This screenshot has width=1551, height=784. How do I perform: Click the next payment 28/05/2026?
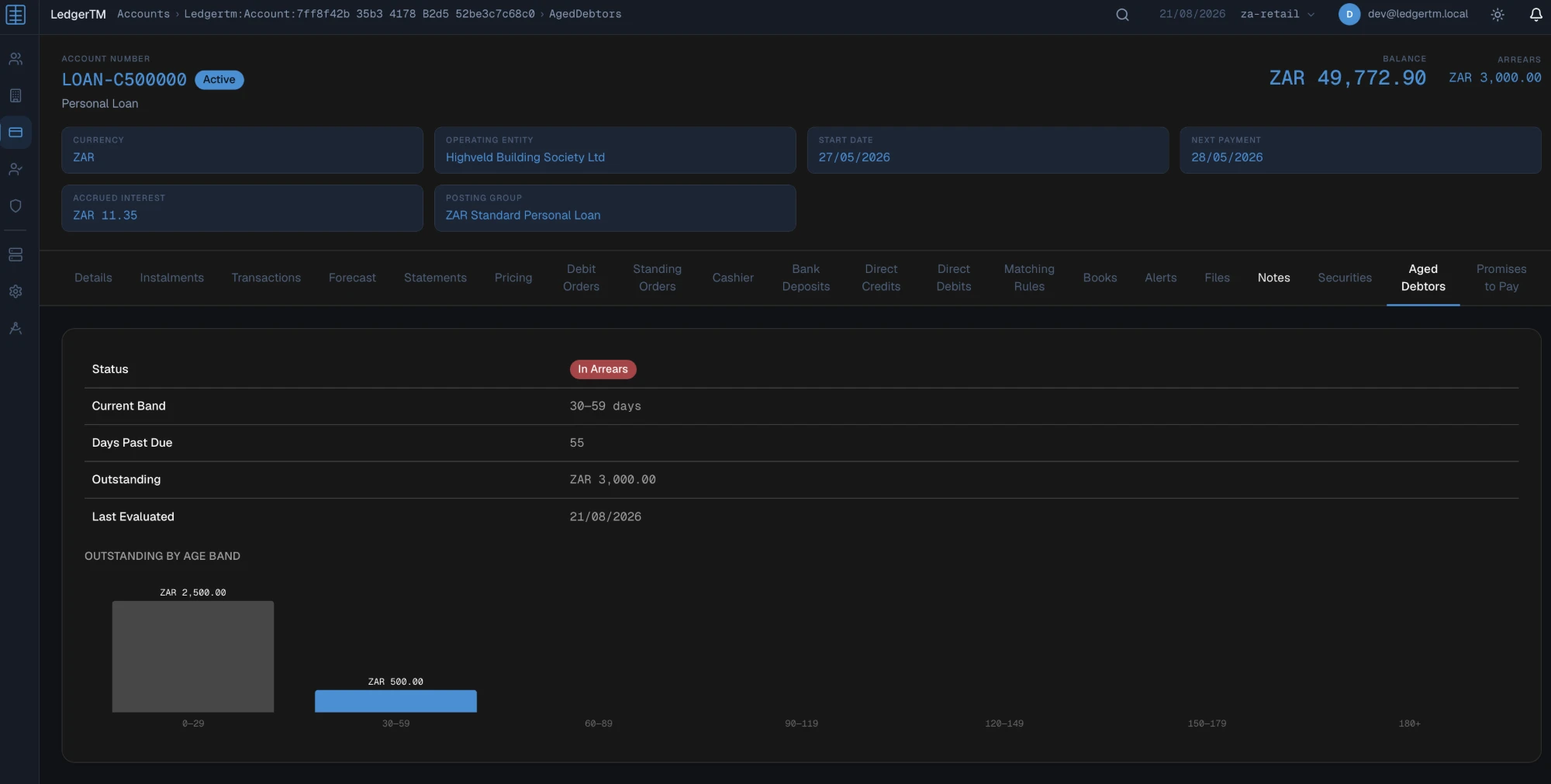tap(1227, 157)
